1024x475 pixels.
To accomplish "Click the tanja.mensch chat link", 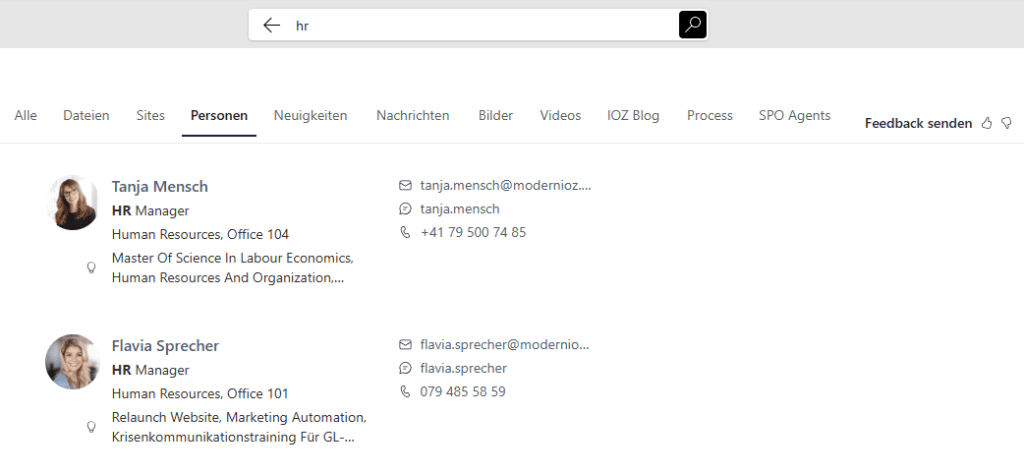I will tap(460, 209).
